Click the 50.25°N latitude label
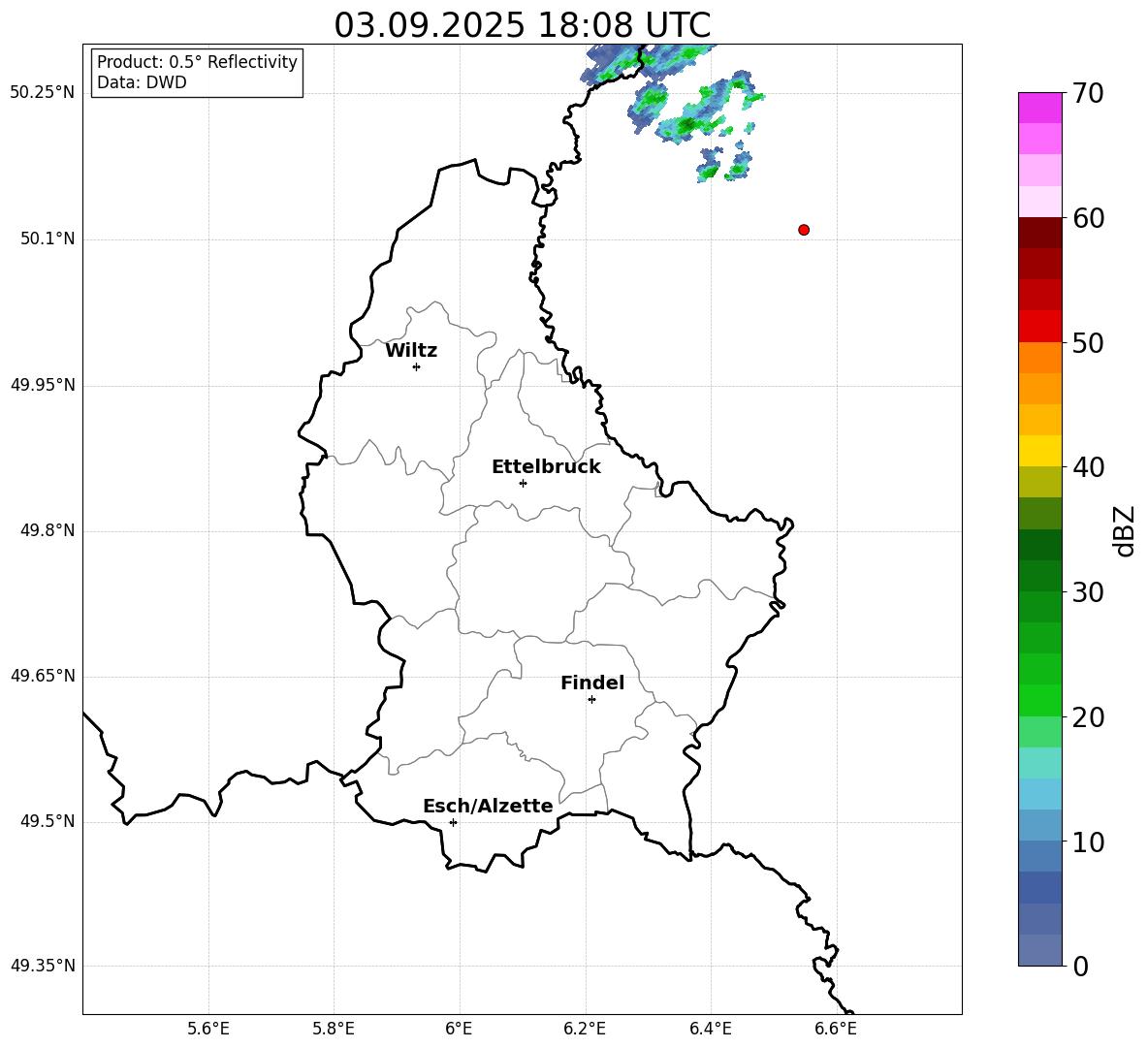This screenshot has width=1148, height=1048. coord(43,93)
